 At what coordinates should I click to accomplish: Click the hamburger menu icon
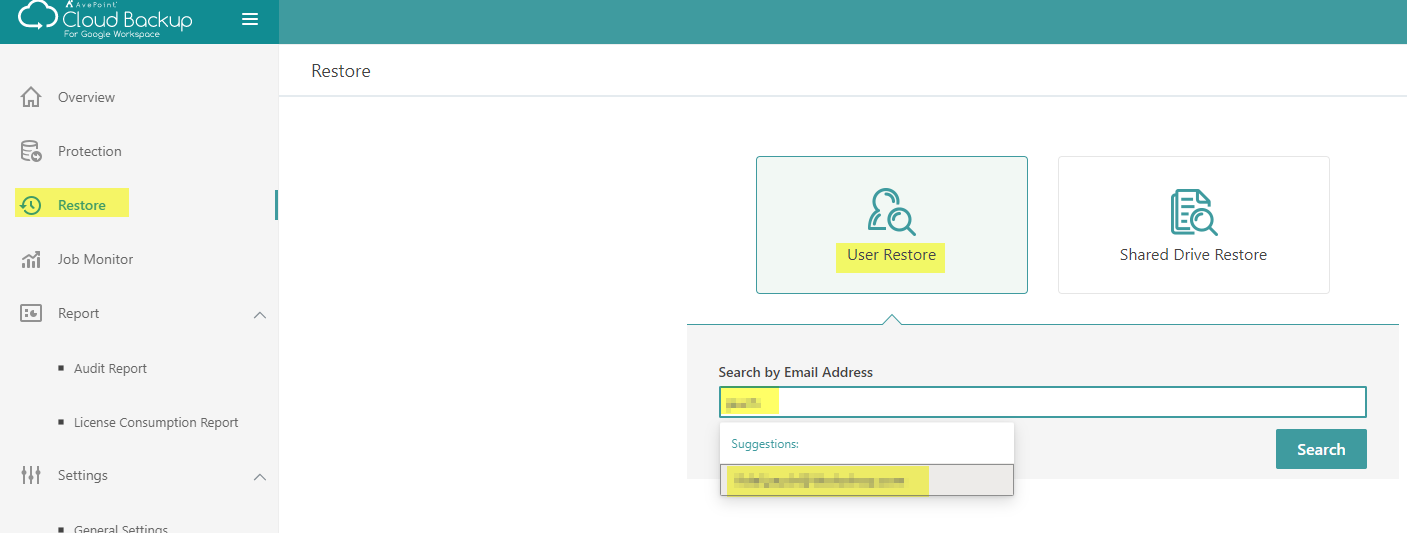(x=250, y=20)
